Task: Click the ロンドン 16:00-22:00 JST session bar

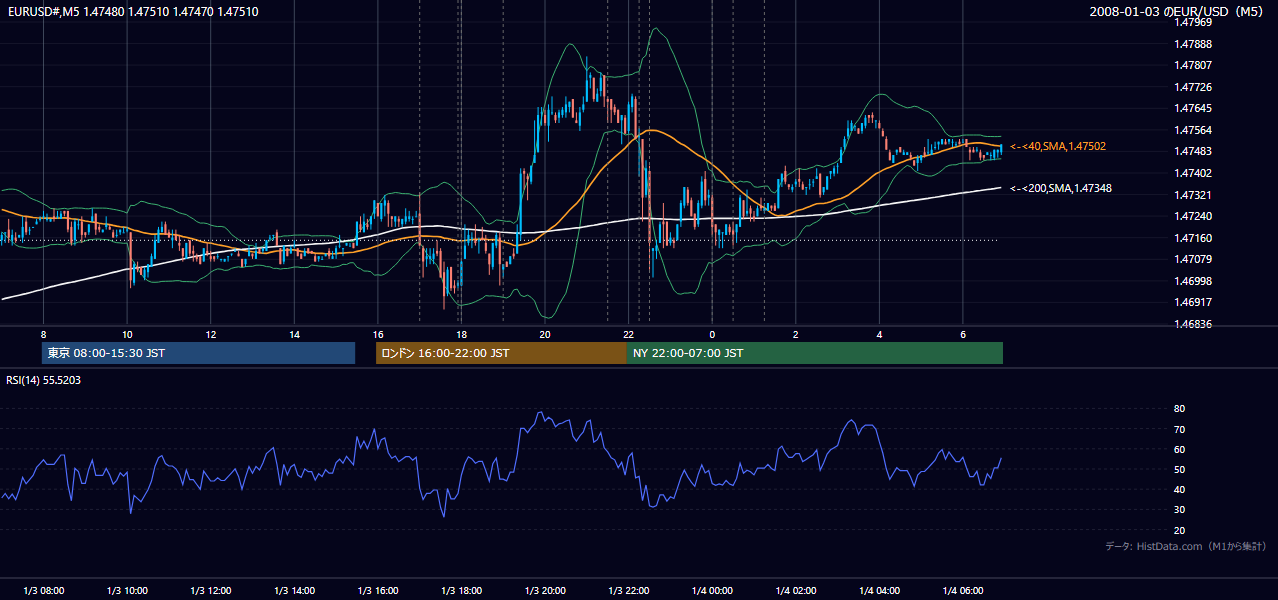Action: [x=501, y=353]
